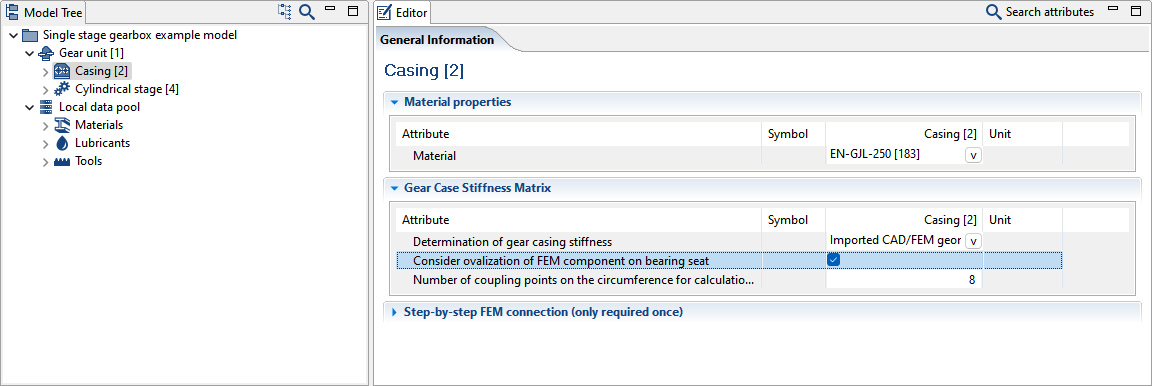
Task: Select Lubricants in the model tree
Action: pos(102,143)
